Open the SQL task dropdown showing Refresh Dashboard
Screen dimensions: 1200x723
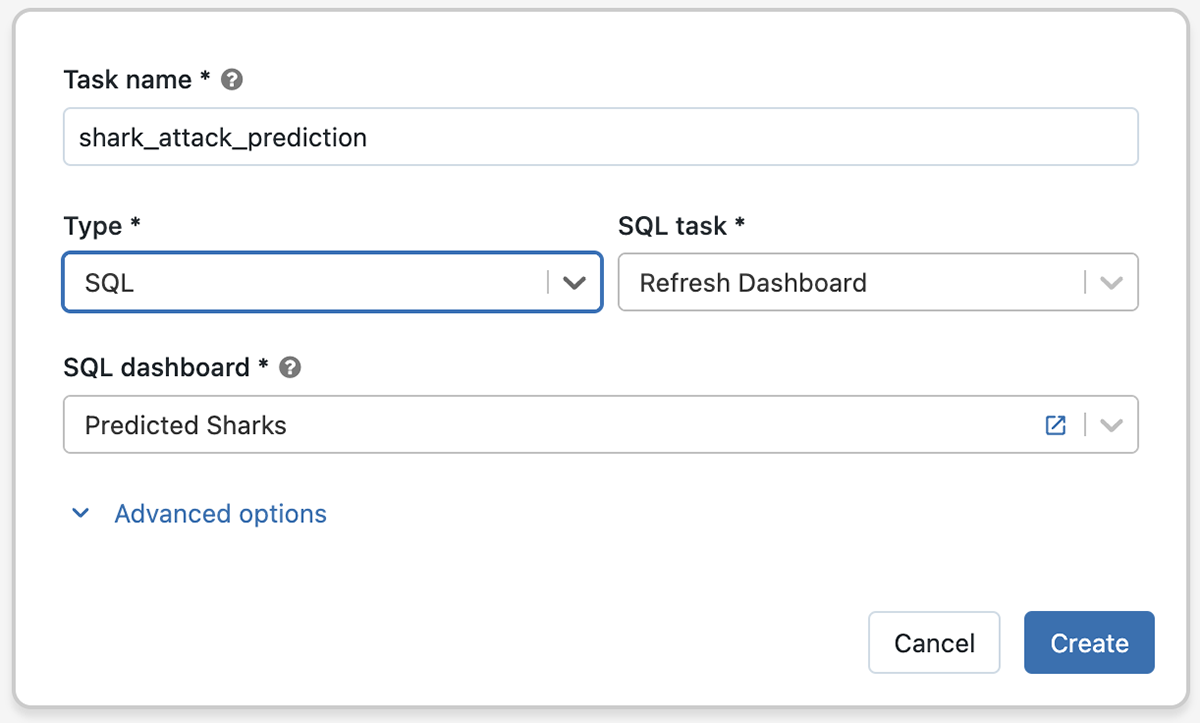tap(850, 283)
